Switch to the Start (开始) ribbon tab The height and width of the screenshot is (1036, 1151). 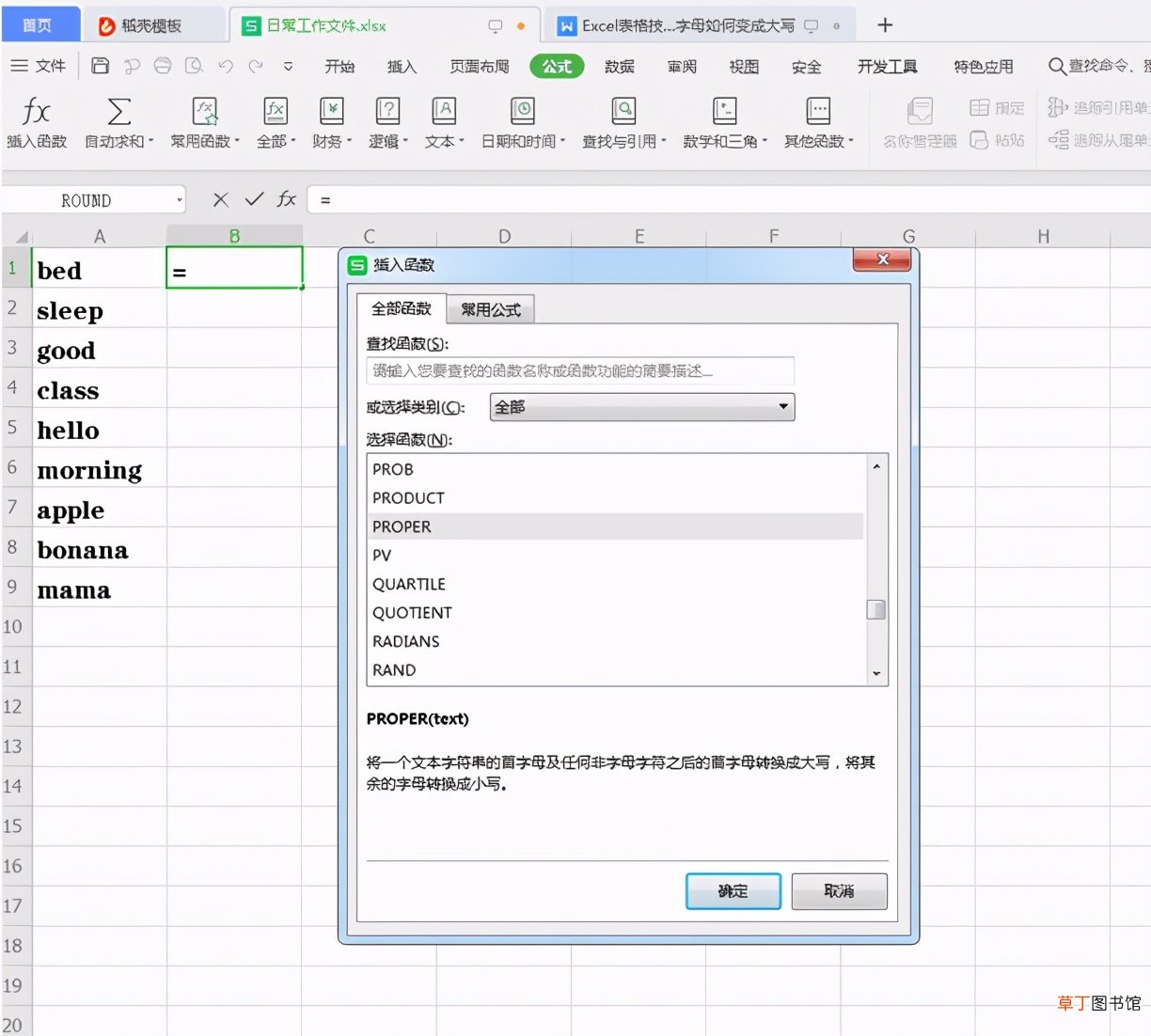click(x=339, y=66)
